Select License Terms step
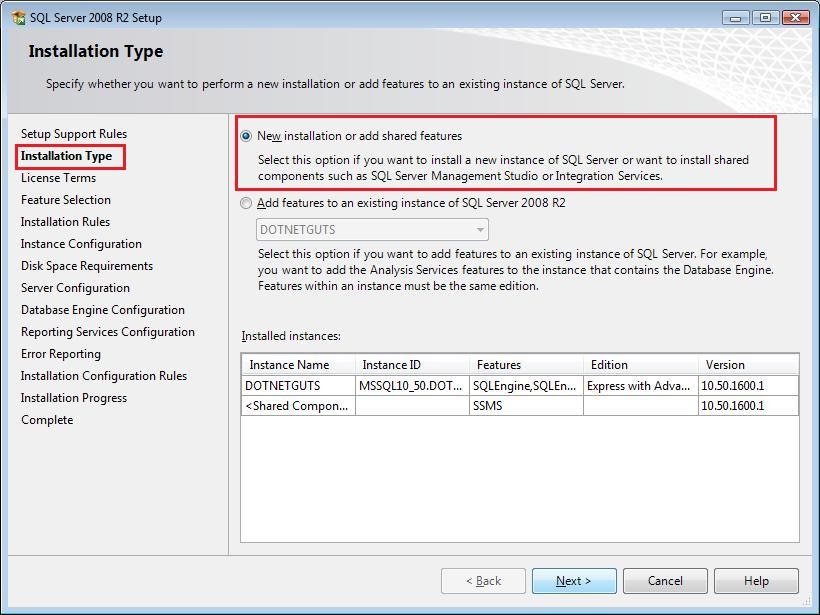 [59, 178]
